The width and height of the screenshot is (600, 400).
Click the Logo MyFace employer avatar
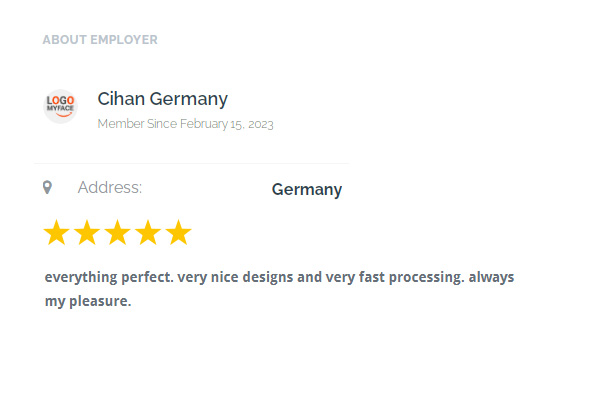60,106
